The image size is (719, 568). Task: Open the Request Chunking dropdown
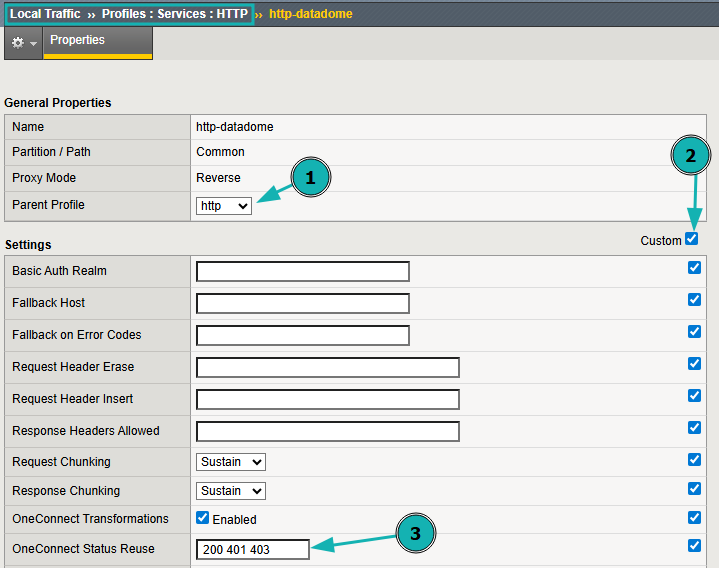pos(231,462)
